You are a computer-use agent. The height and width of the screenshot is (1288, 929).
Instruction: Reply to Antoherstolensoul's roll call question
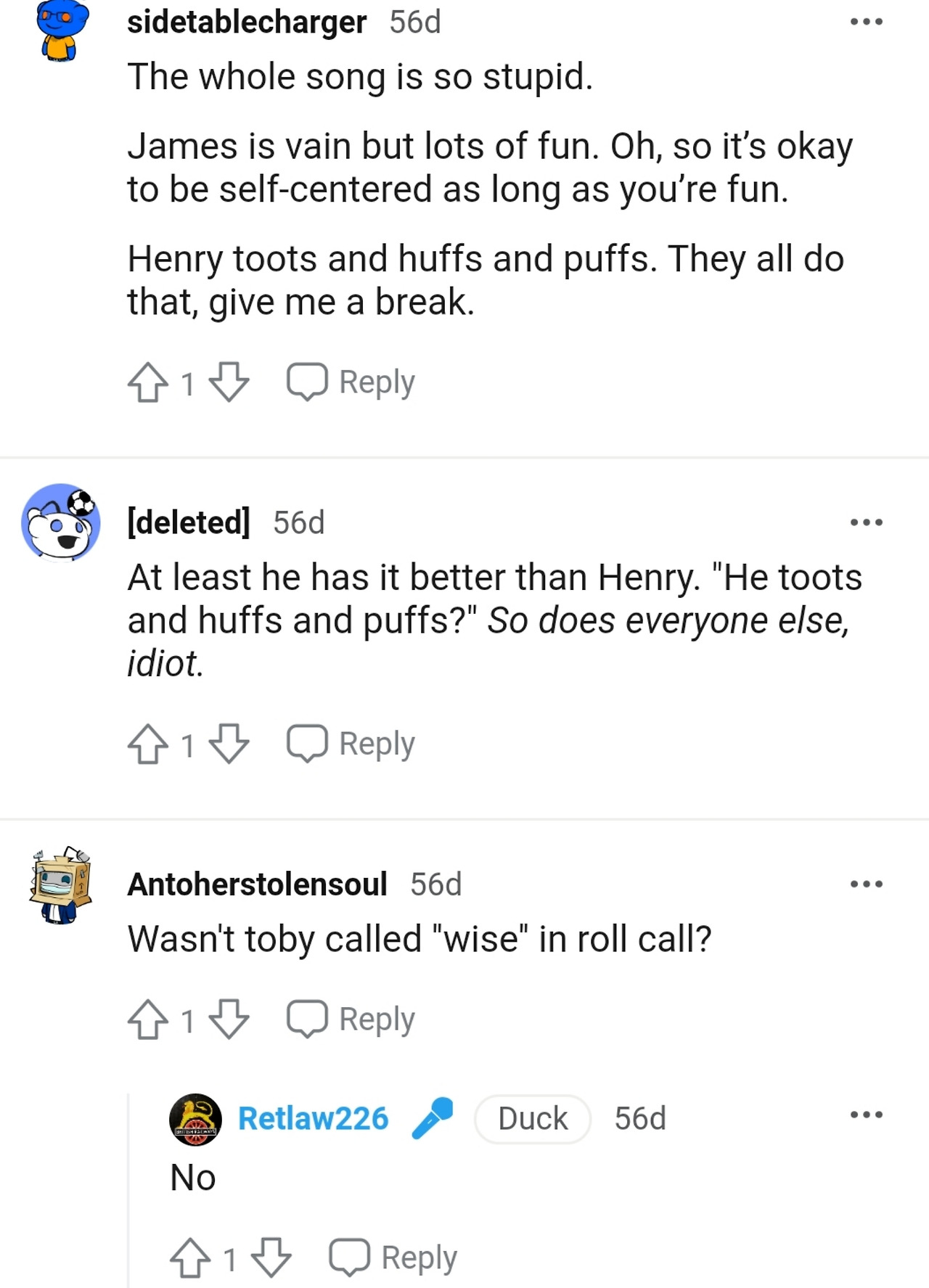pyautogui.click(x=351, y=1020)
